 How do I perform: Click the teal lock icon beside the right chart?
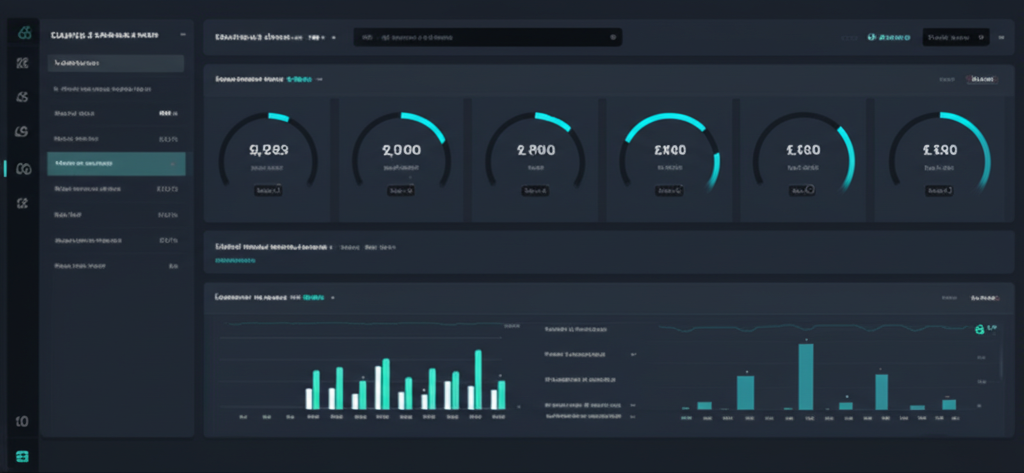[979, 330]
